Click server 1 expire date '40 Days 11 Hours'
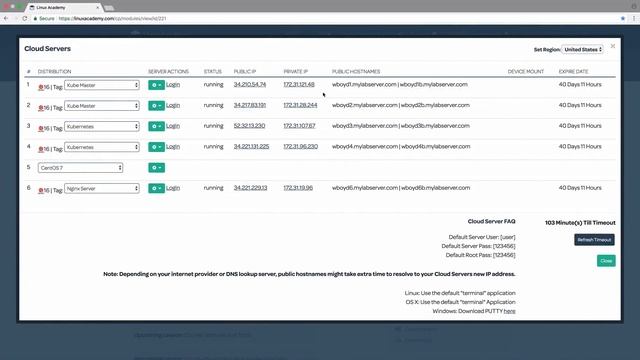This screenshot has height=360, width=640. point(580,84)
